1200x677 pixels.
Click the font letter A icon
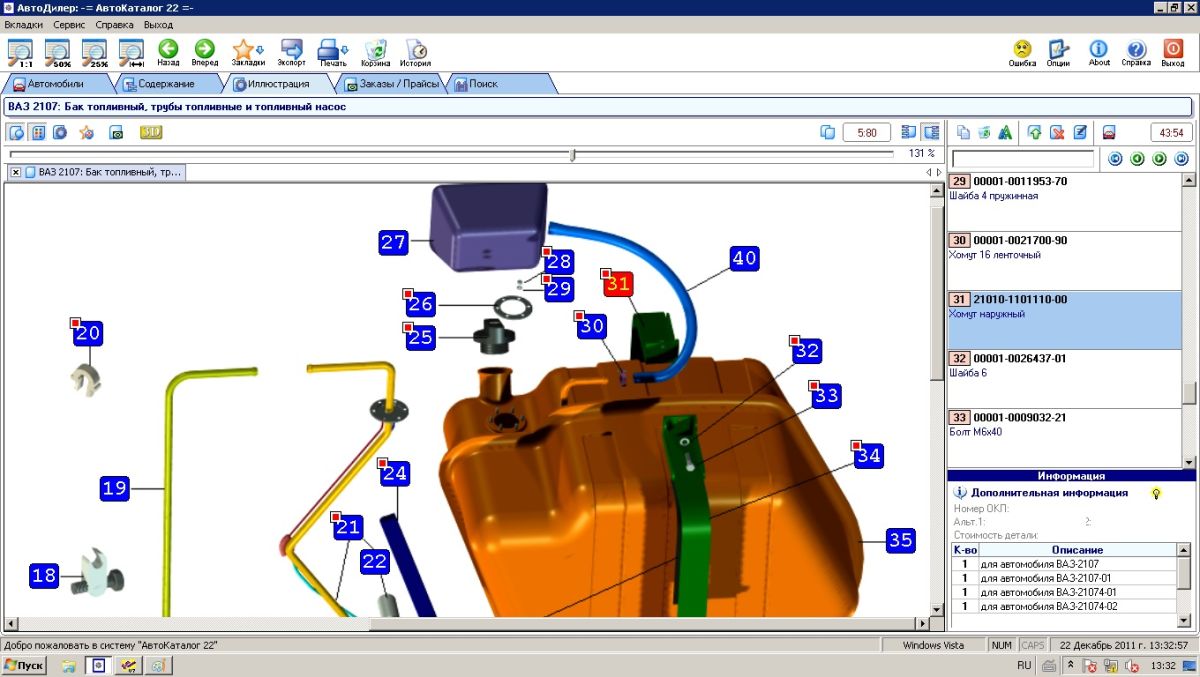1005,132
